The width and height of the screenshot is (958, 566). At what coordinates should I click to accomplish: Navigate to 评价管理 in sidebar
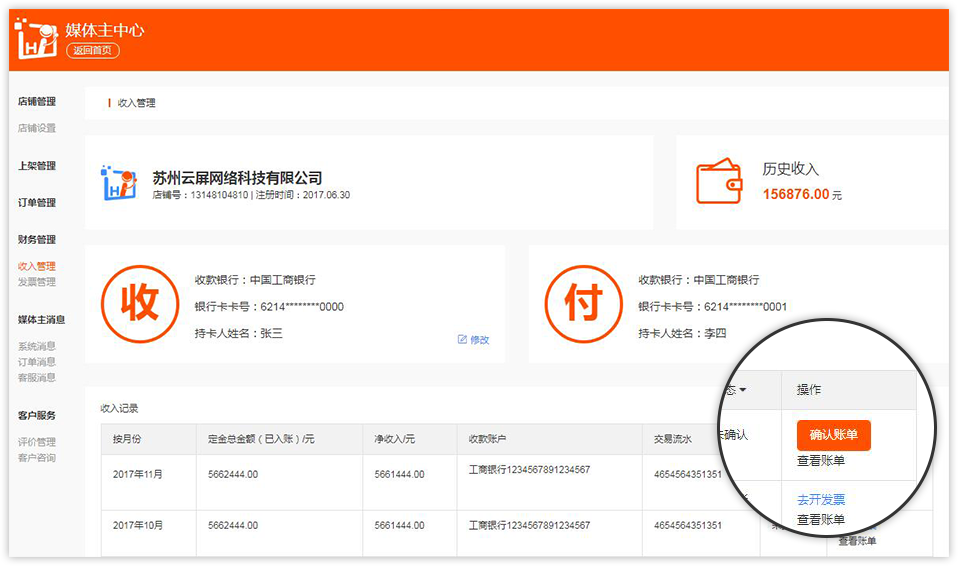coord(37,442)
